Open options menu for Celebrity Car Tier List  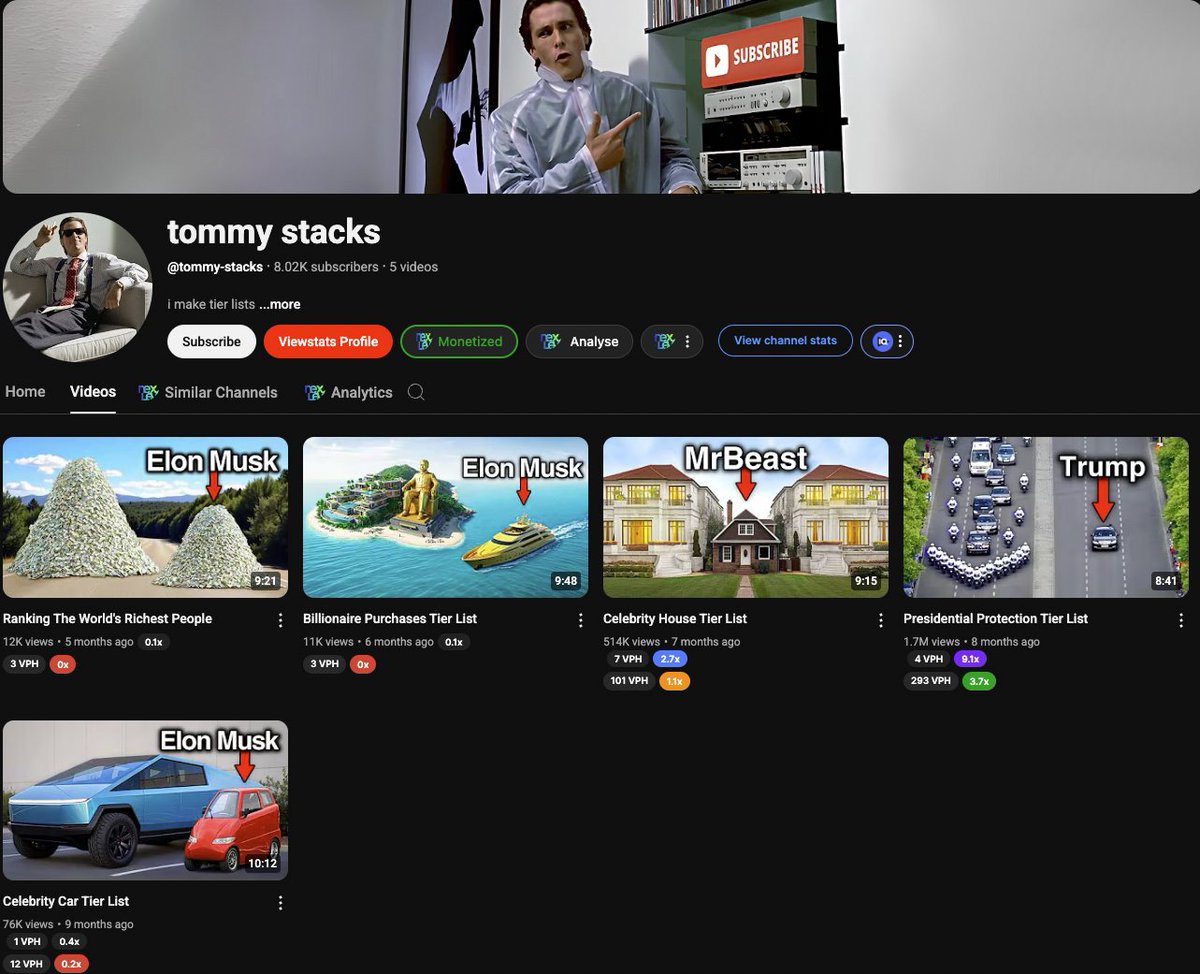point(280,903)
